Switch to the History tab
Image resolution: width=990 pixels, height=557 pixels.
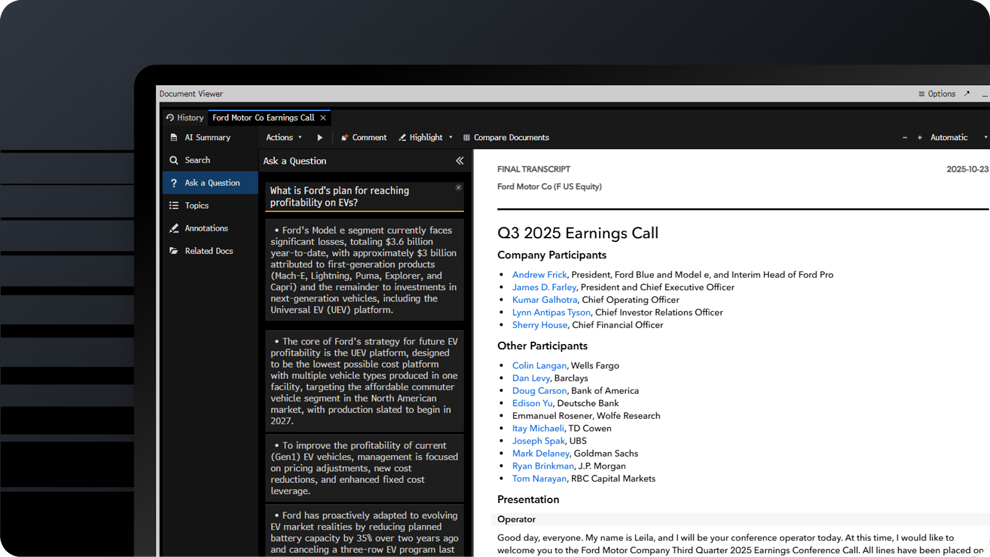click(x=185, y=118)
